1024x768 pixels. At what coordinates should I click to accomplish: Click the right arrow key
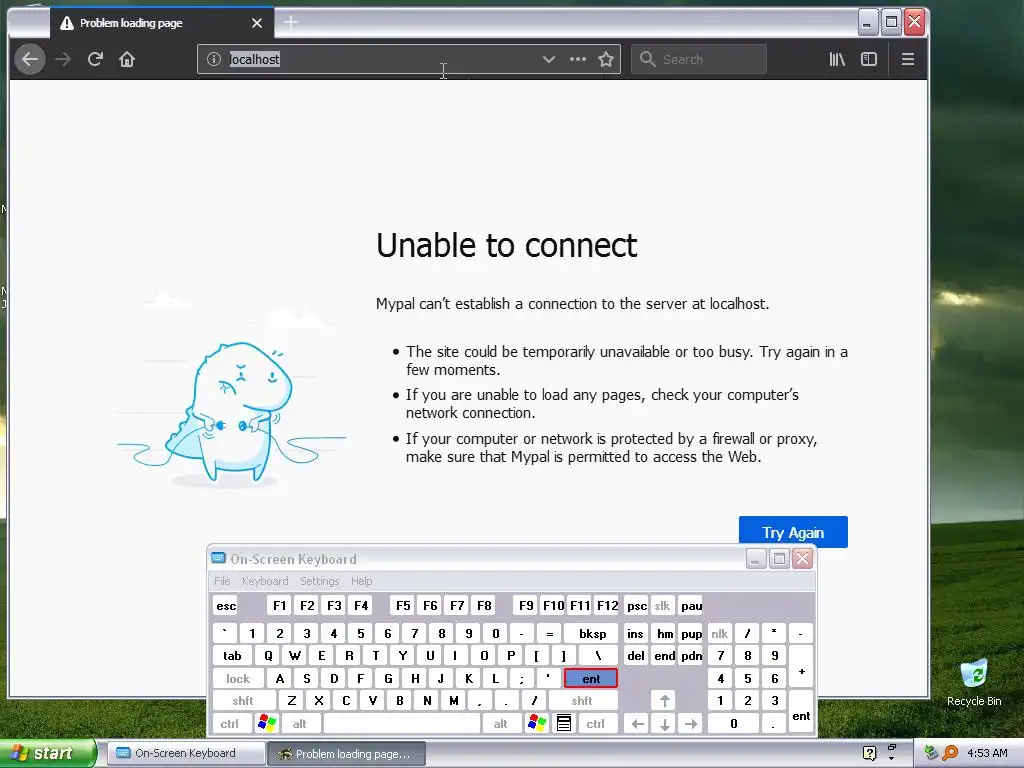(x=691, y=724)
